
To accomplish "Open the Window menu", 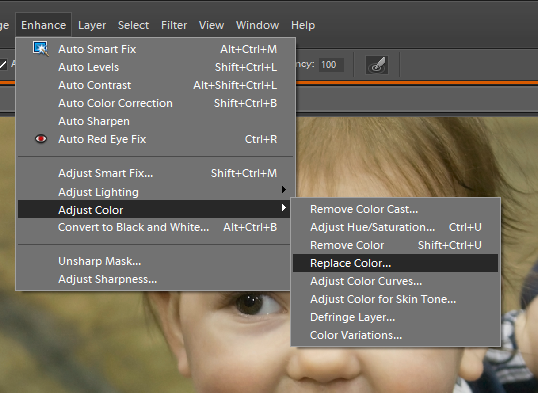I will pyautogui.click(x=257, y=25).
